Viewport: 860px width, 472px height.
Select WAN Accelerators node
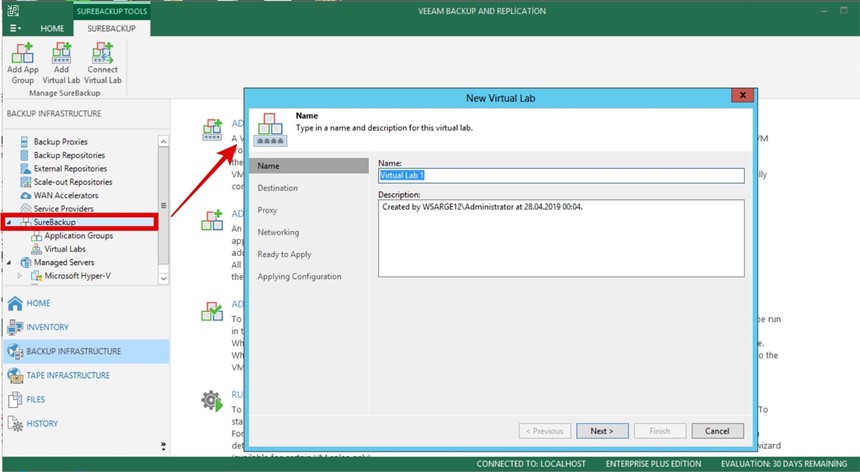click(66, 195)
